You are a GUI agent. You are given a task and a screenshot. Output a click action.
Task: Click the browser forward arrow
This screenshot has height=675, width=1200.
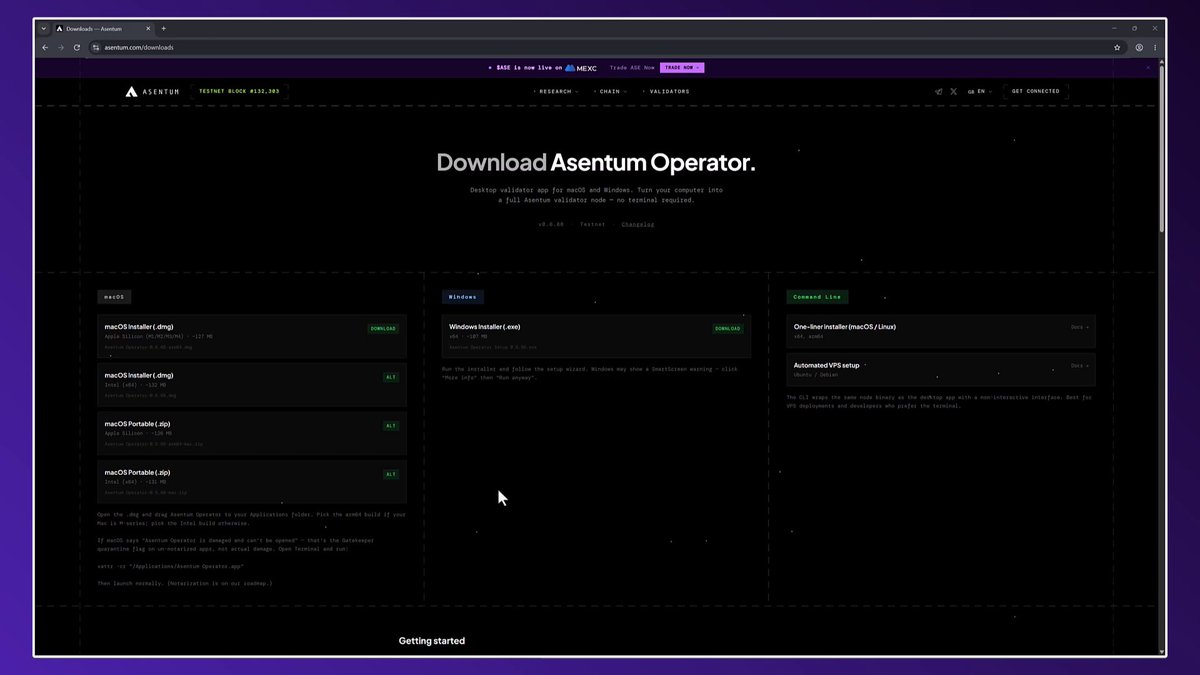[x=61, y=47]
